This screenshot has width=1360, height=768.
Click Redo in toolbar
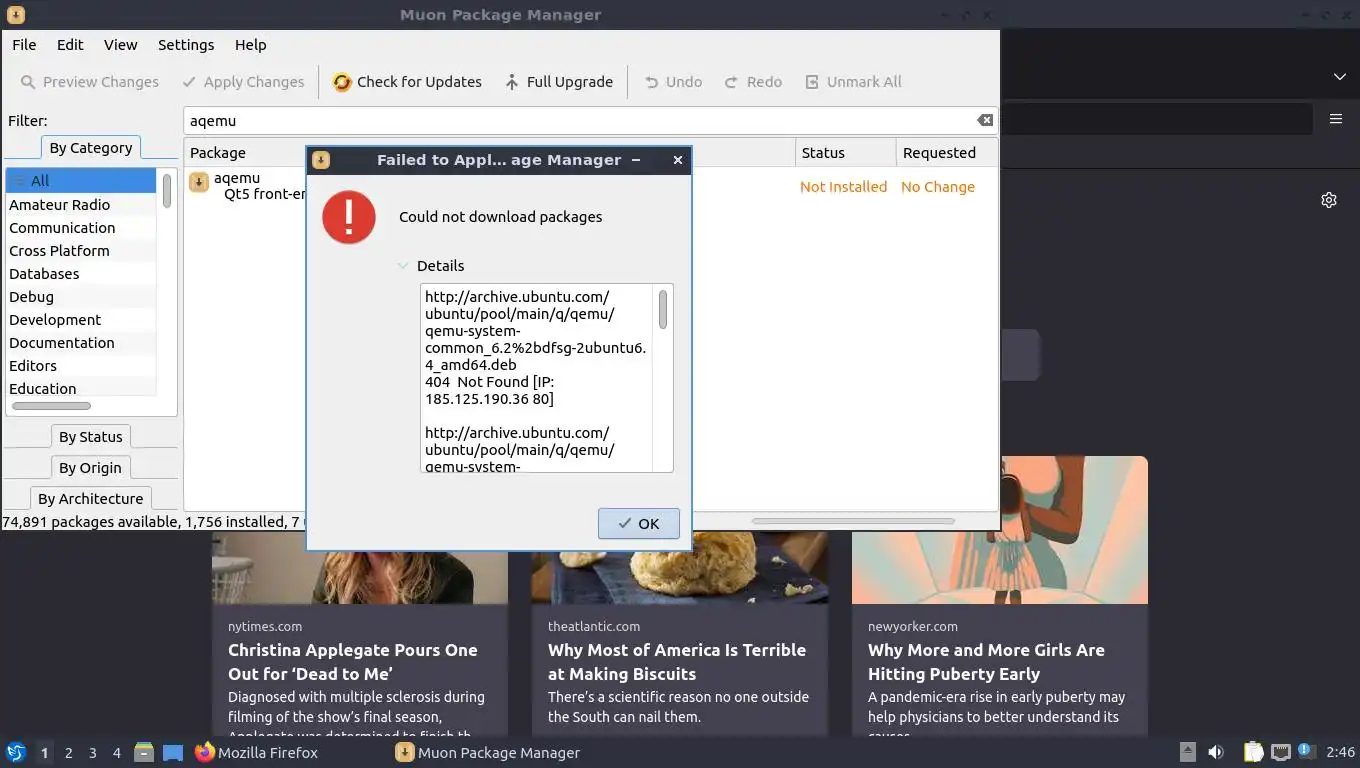click(x=753, y=82)
